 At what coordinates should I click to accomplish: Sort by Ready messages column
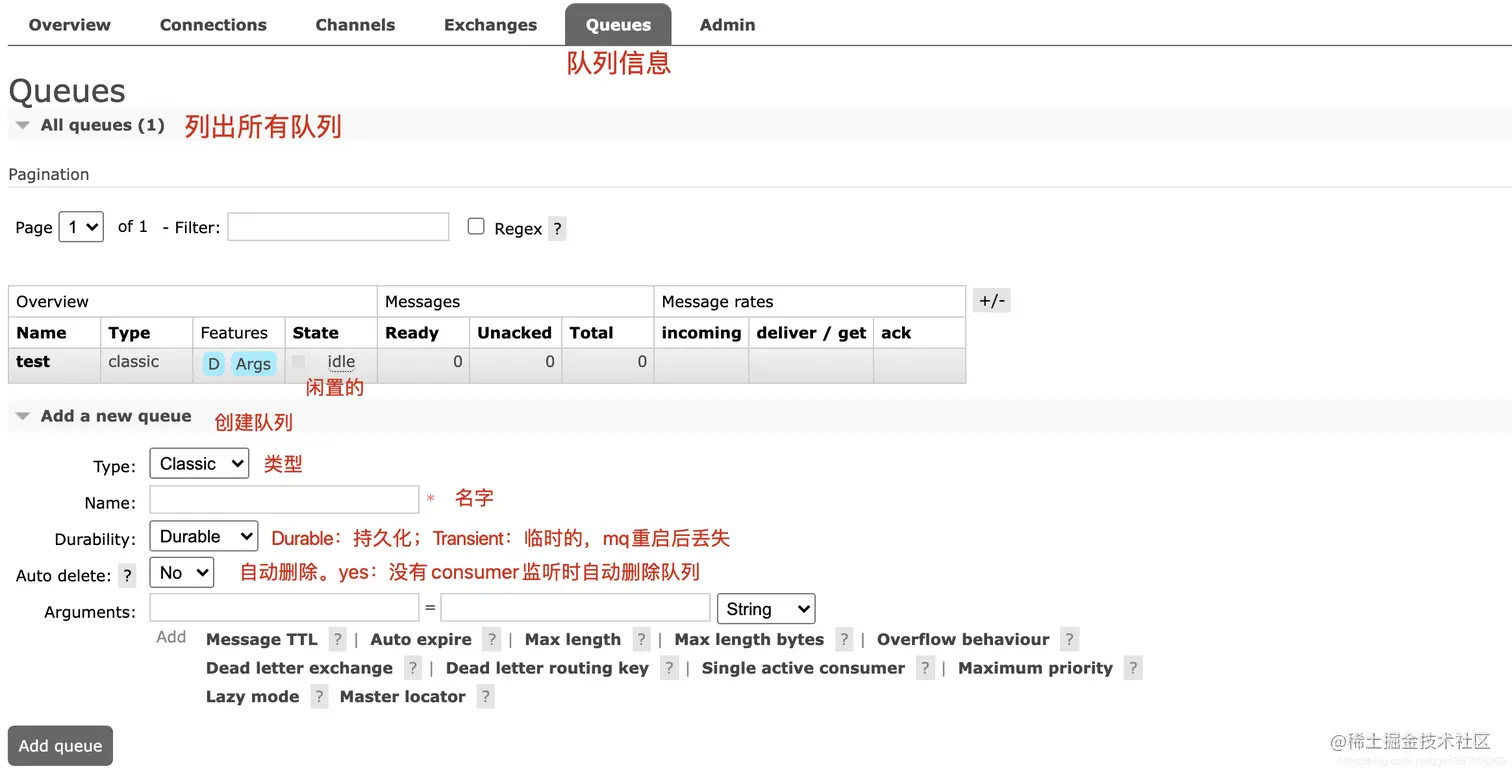click(x=412, y=333)
